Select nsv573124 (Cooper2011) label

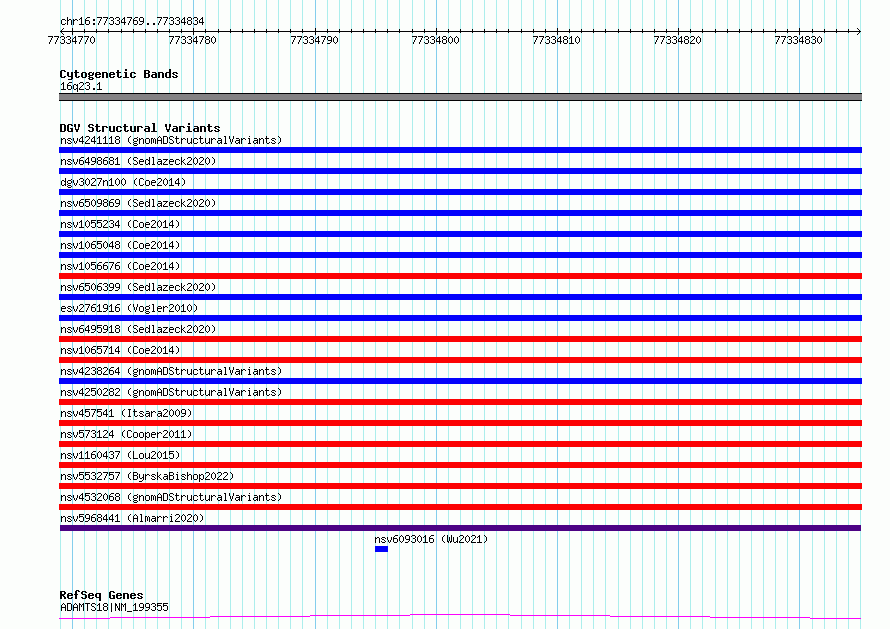126,434
